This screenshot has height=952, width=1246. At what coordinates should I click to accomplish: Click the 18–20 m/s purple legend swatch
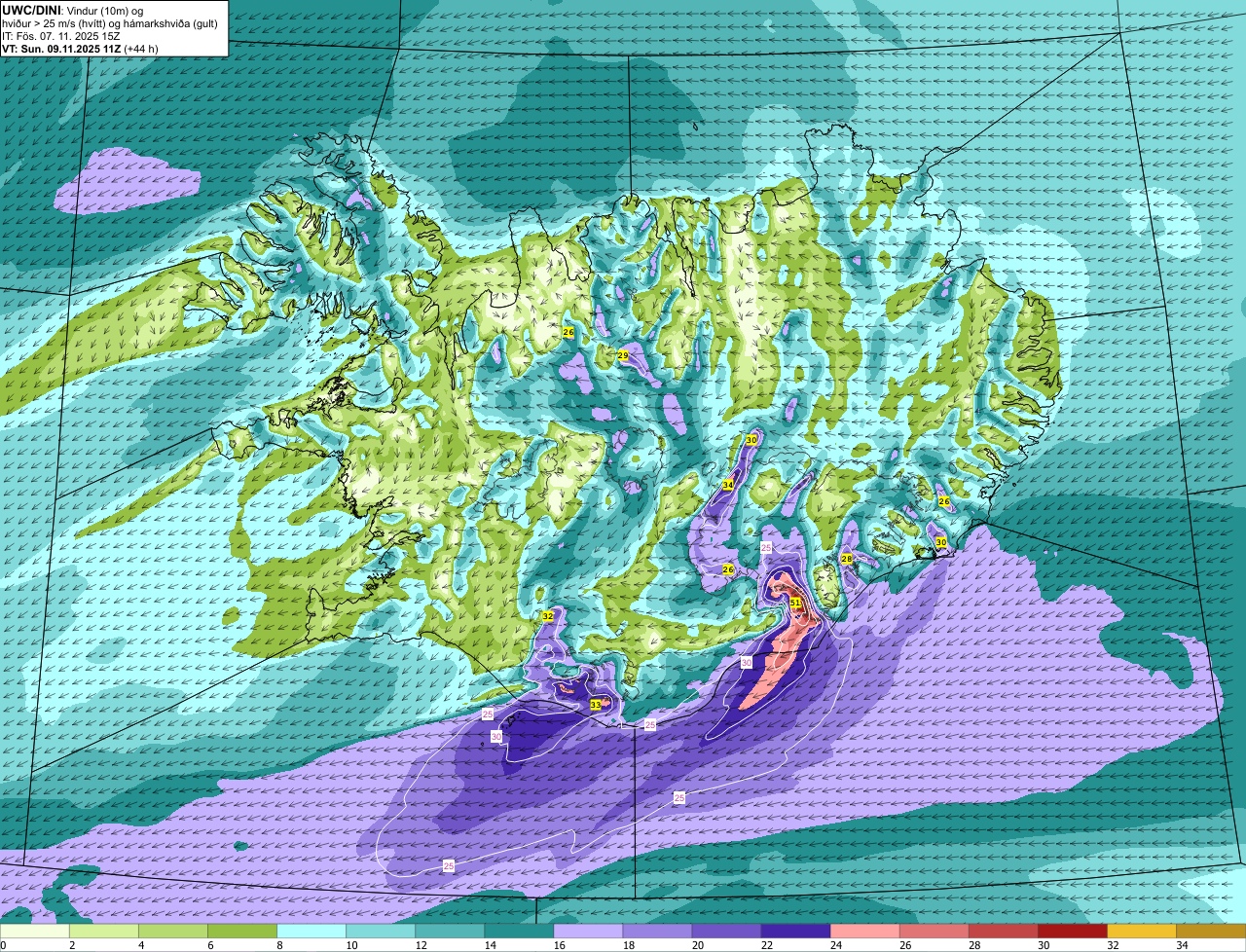[x=657, y=932]
